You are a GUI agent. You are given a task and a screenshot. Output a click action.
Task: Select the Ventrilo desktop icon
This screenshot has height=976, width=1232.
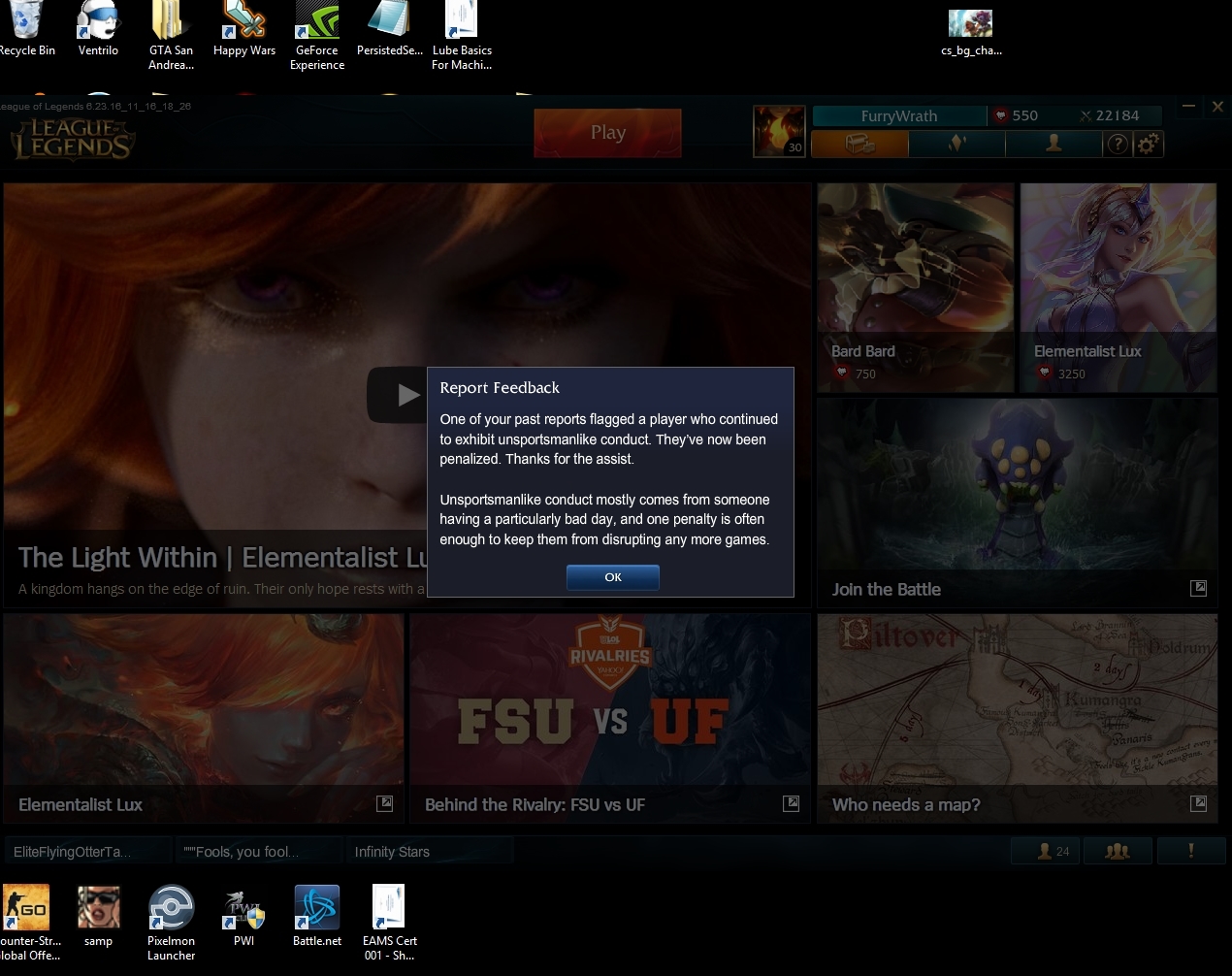point(98,30)
